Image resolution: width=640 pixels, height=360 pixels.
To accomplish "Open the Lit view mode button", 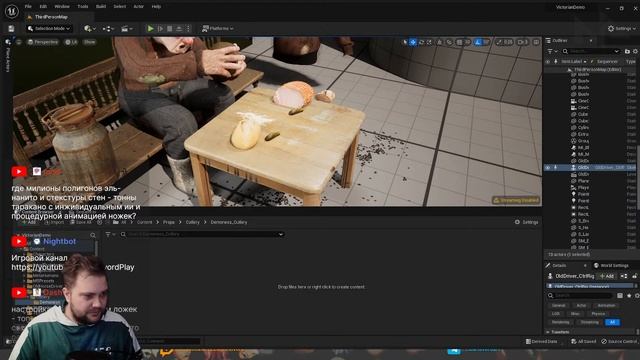I will coord(71,42).
